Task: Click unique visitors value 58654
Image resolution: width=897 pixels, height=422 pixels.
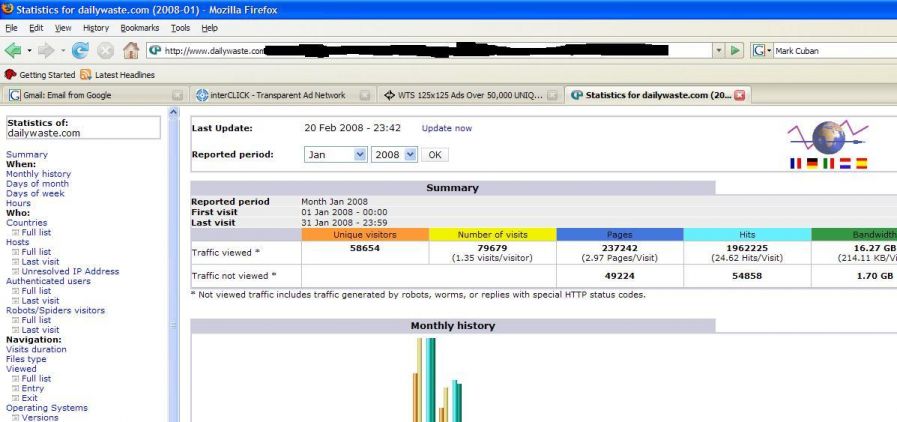Action: click(365, 248)
